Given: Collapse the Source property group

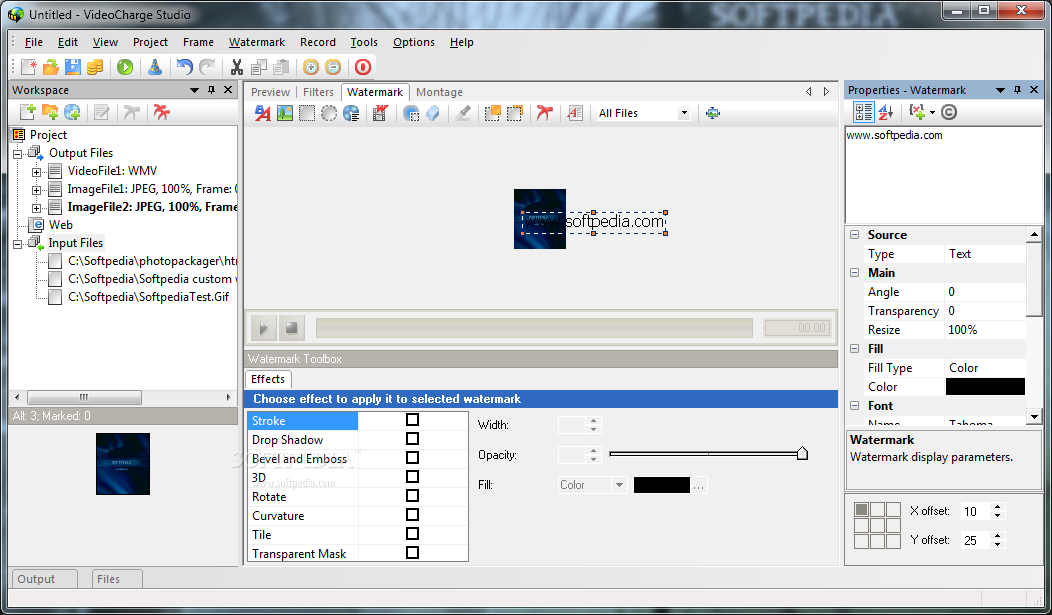Looking at the screenshot, I should (x=854, y=235).
